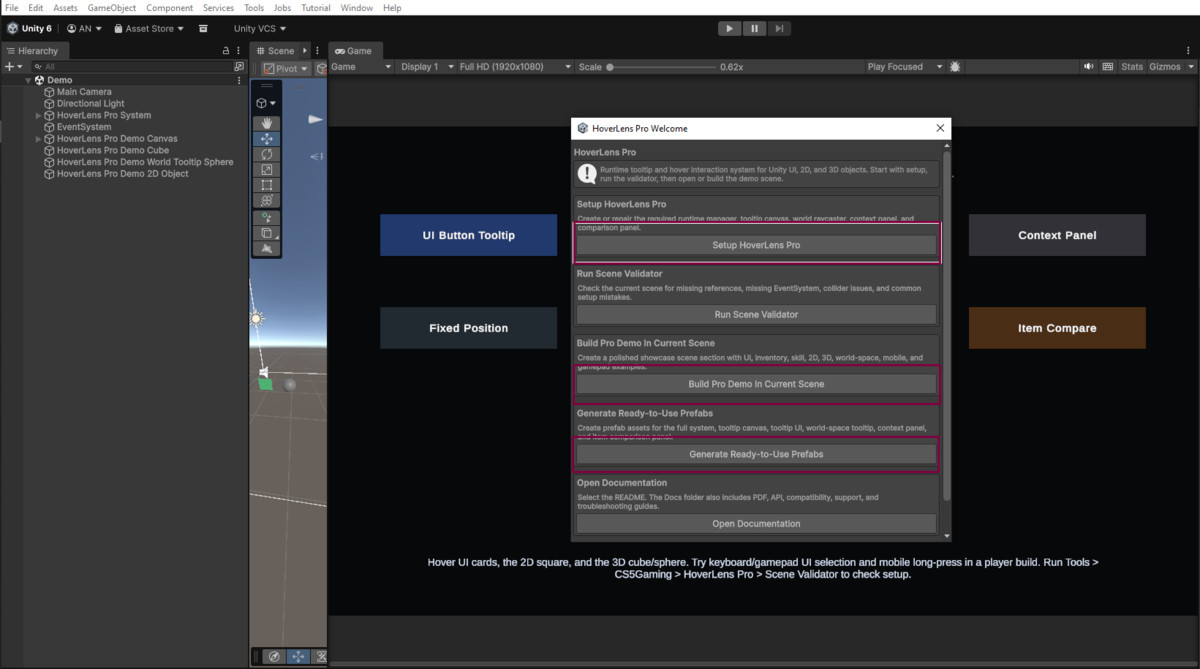This screenshot has height=669, width=1200.
Task: Open the GameObject menu
Action: (112, 8)
